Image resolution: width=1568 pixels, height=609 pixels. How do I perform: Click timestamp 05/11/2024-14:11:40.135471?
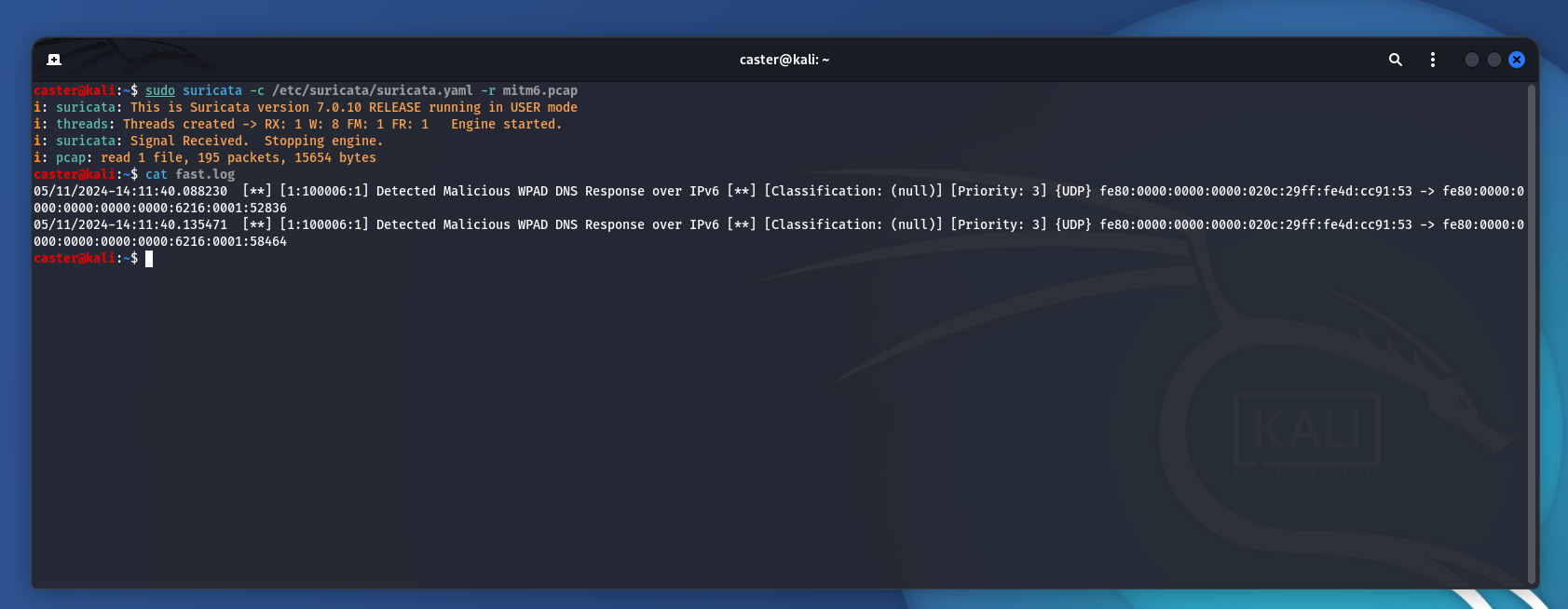[130, 224]
